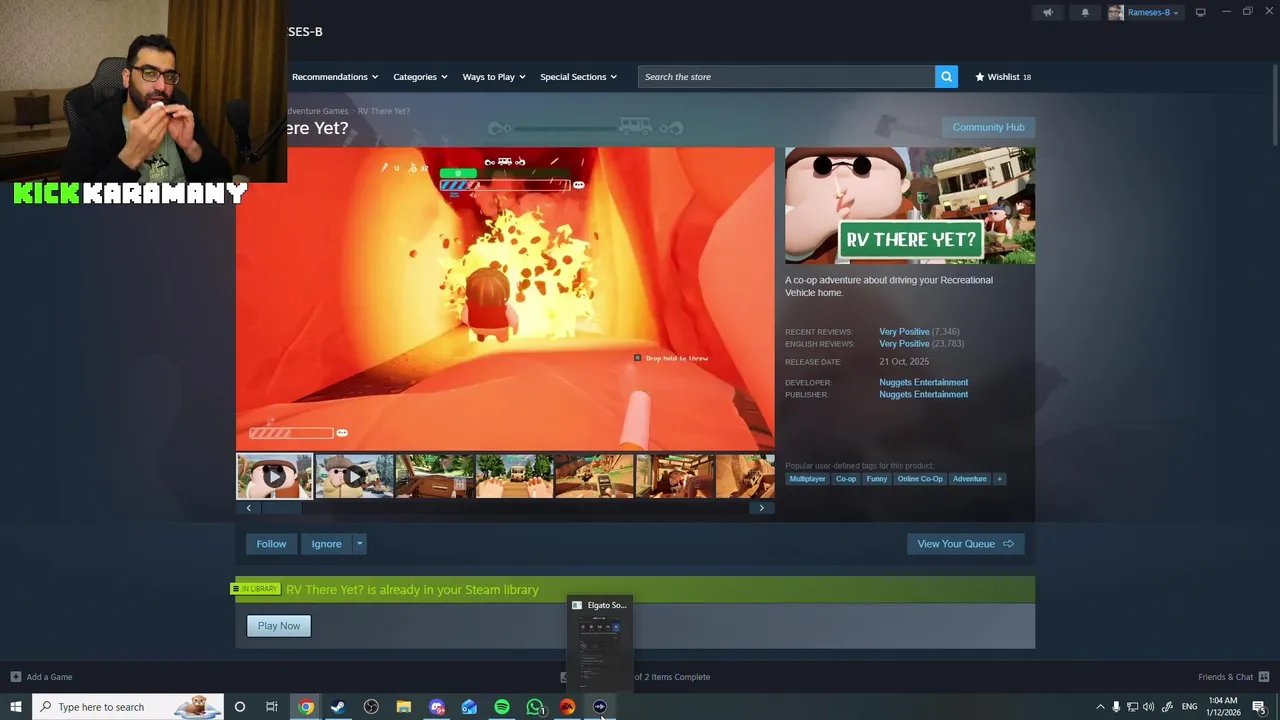1280x720 pixels.
Task: Open the Rameses-B account dropdown
Action: coord(1144,12)
